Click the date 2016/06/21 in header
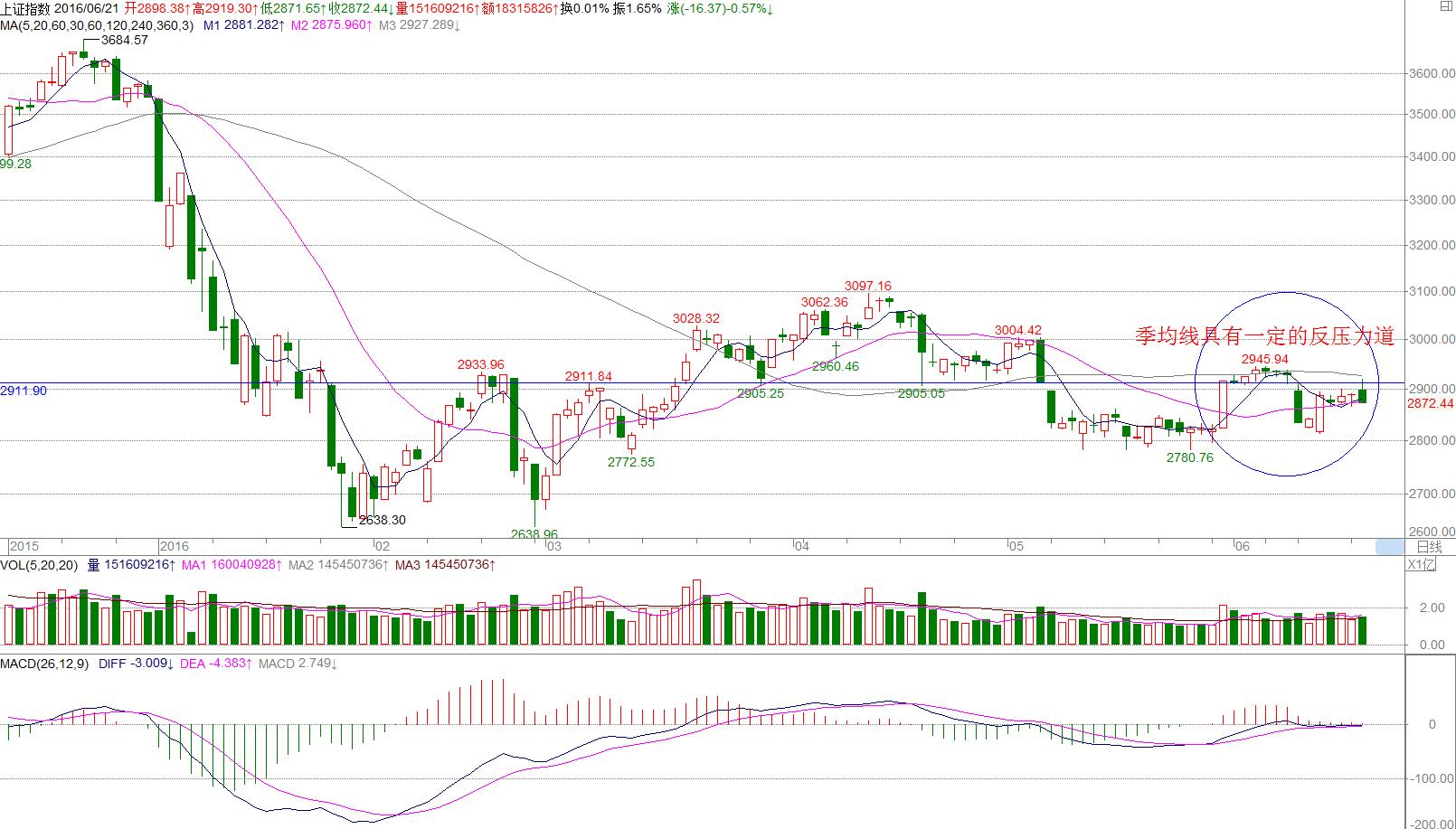Image resolution: width=1456 pixels, height=829 pixels. tap(89, 9)
